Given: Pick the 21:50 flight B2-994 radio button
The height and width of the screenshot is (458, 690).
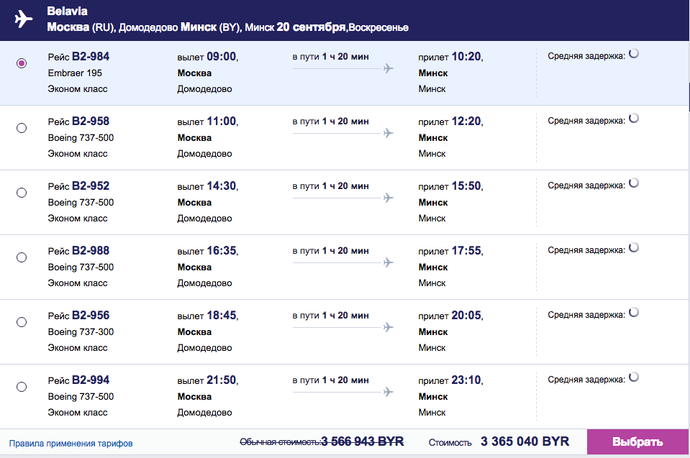Looking at the screenshot, I should [22, 387].
